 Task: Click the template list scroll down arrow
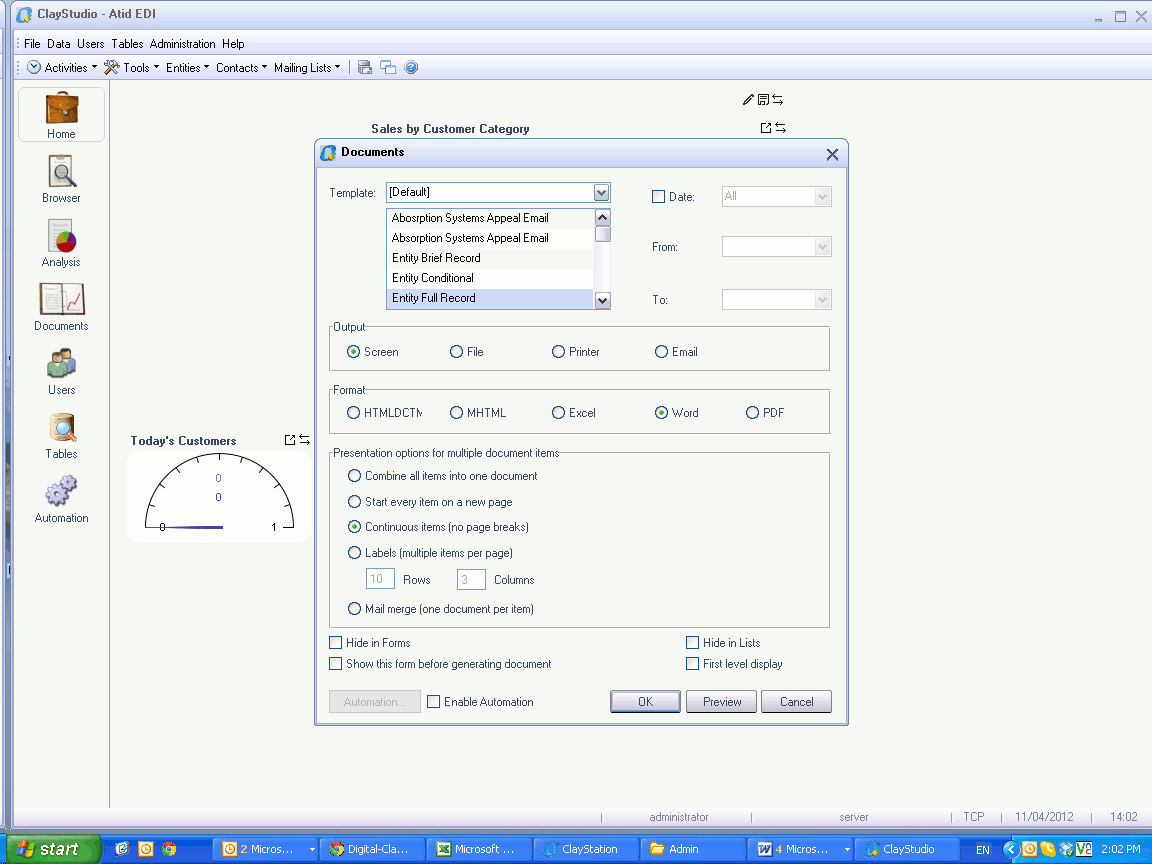602,300
